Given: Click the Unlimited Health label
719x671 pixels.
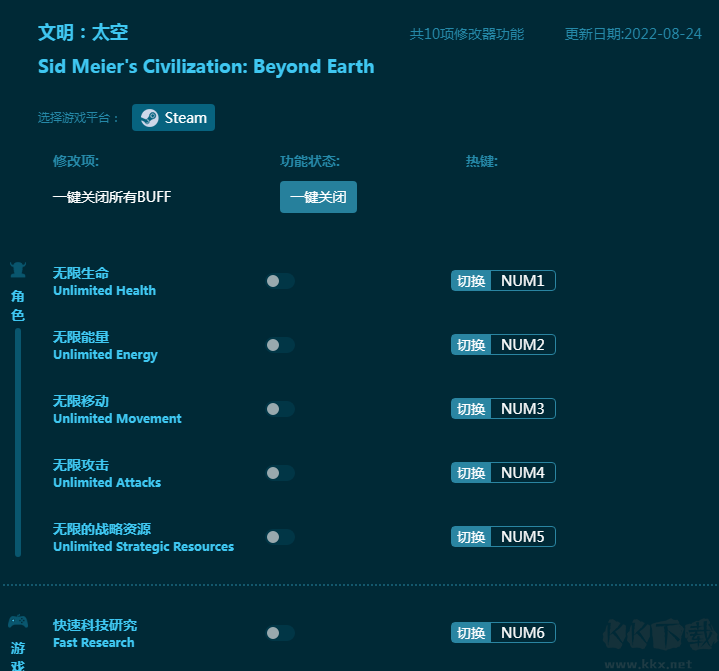Looking at the screenshot, I should point(105,291).
